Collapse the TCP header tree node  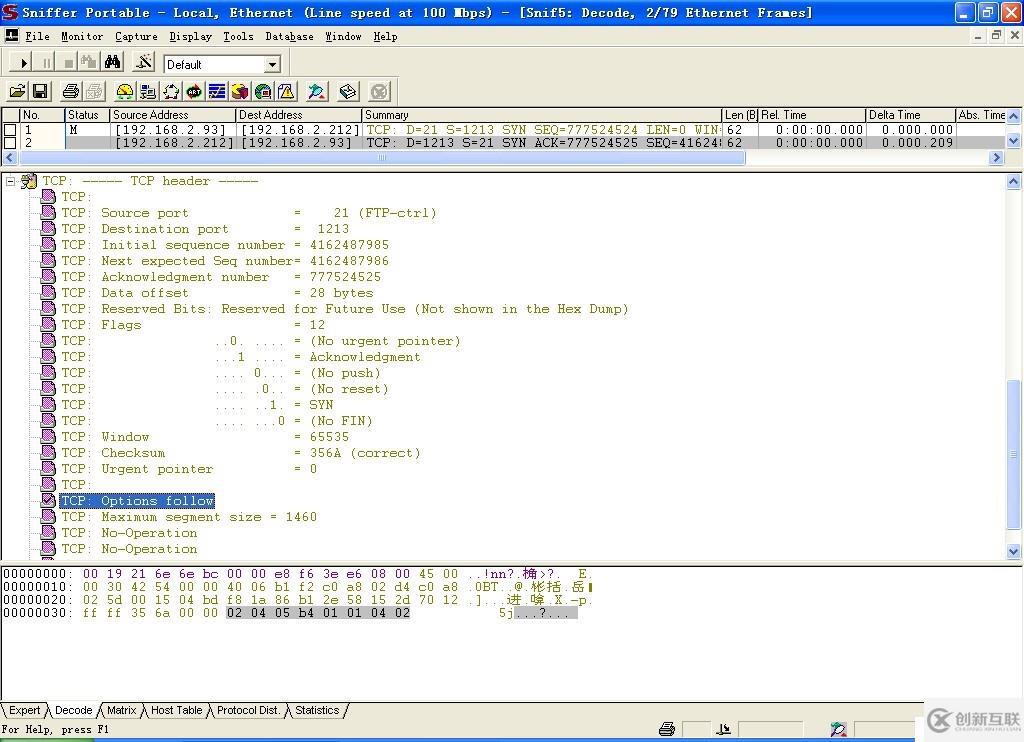click(10, 181)
